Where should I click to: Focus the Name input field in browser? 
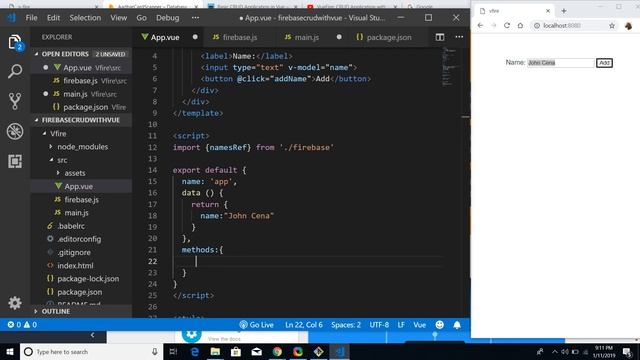[560, 63]
